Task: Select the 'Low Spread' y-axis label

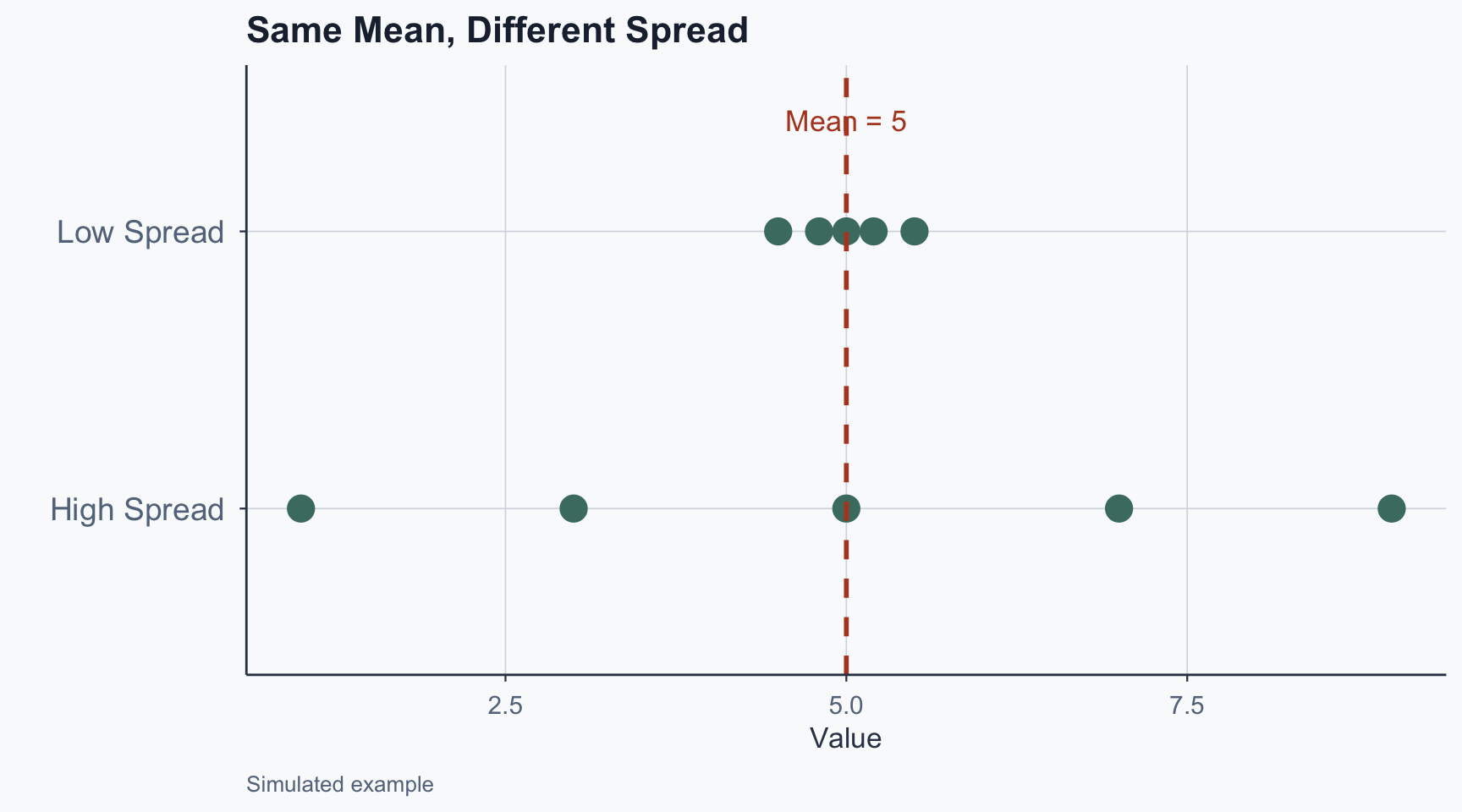Action: point(140,232)
